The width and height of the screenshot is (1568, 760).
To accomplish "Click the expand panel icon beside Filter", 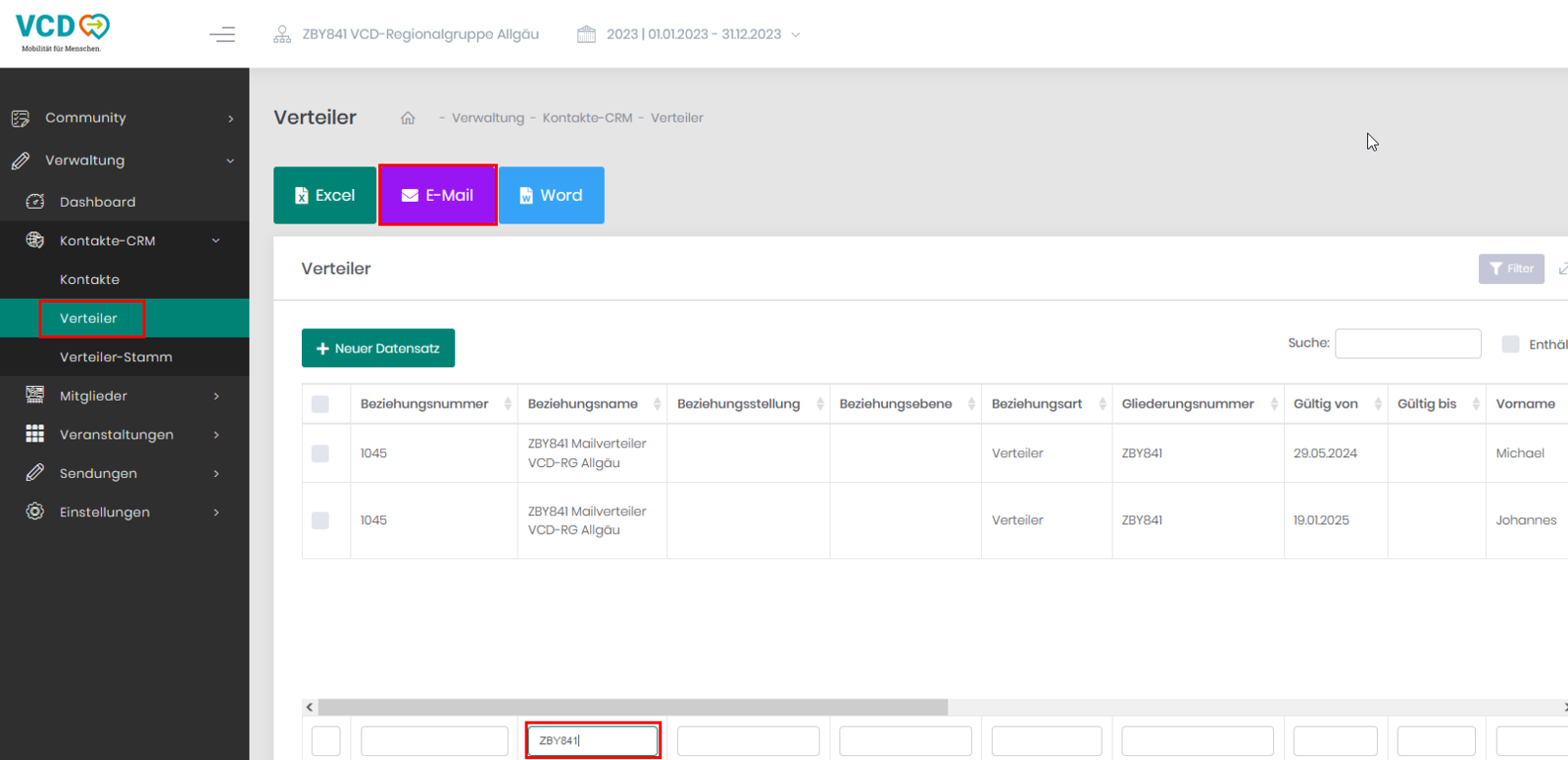I will pos(1562,268).
